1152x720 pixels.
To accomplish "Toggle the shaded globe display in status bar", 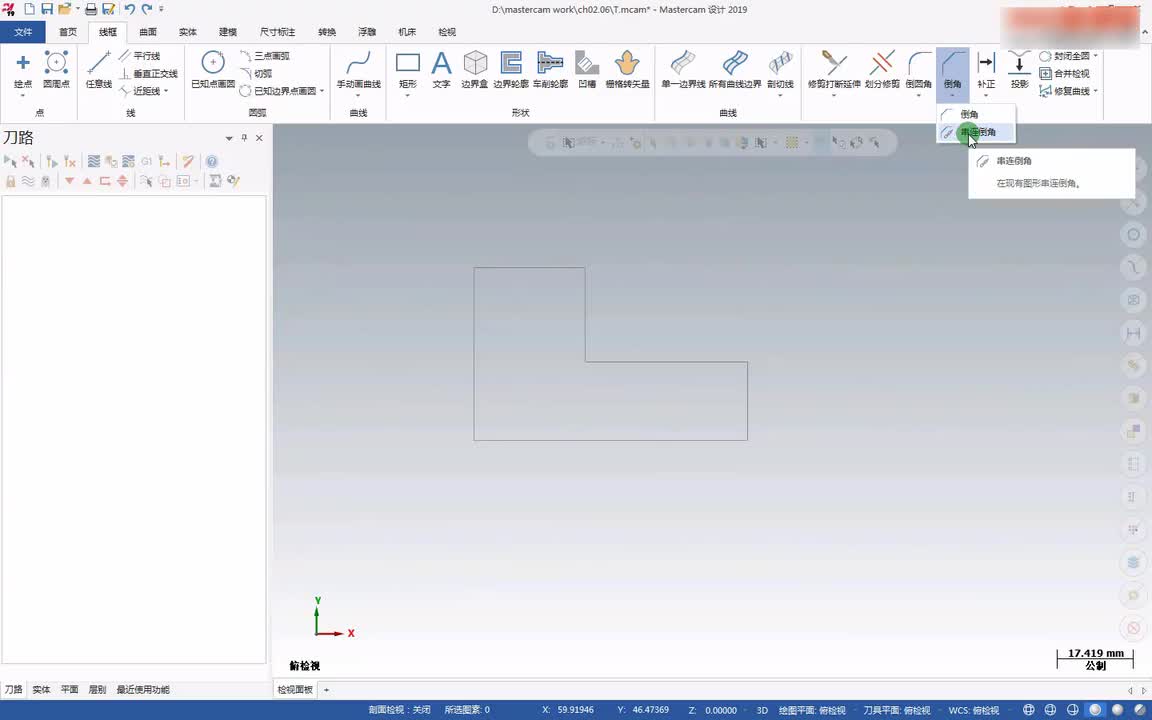I will click(1095, 710).
